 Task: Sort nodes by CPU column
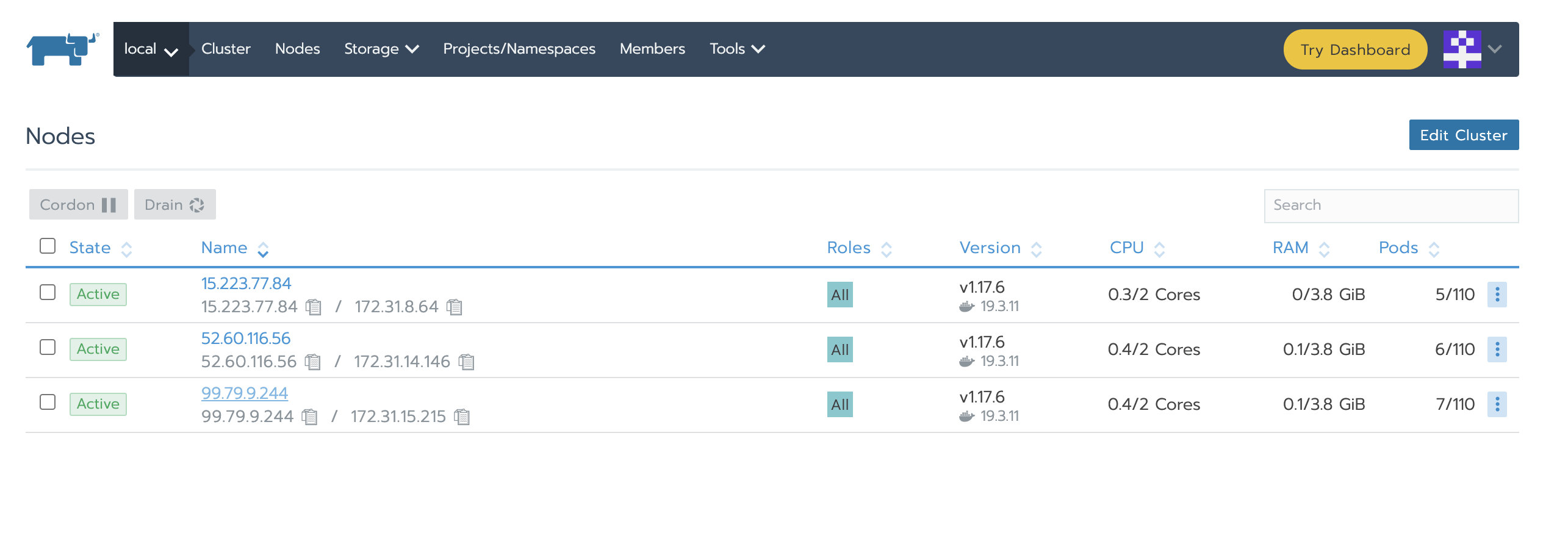pyautogui.click(x=1137, y=248)
